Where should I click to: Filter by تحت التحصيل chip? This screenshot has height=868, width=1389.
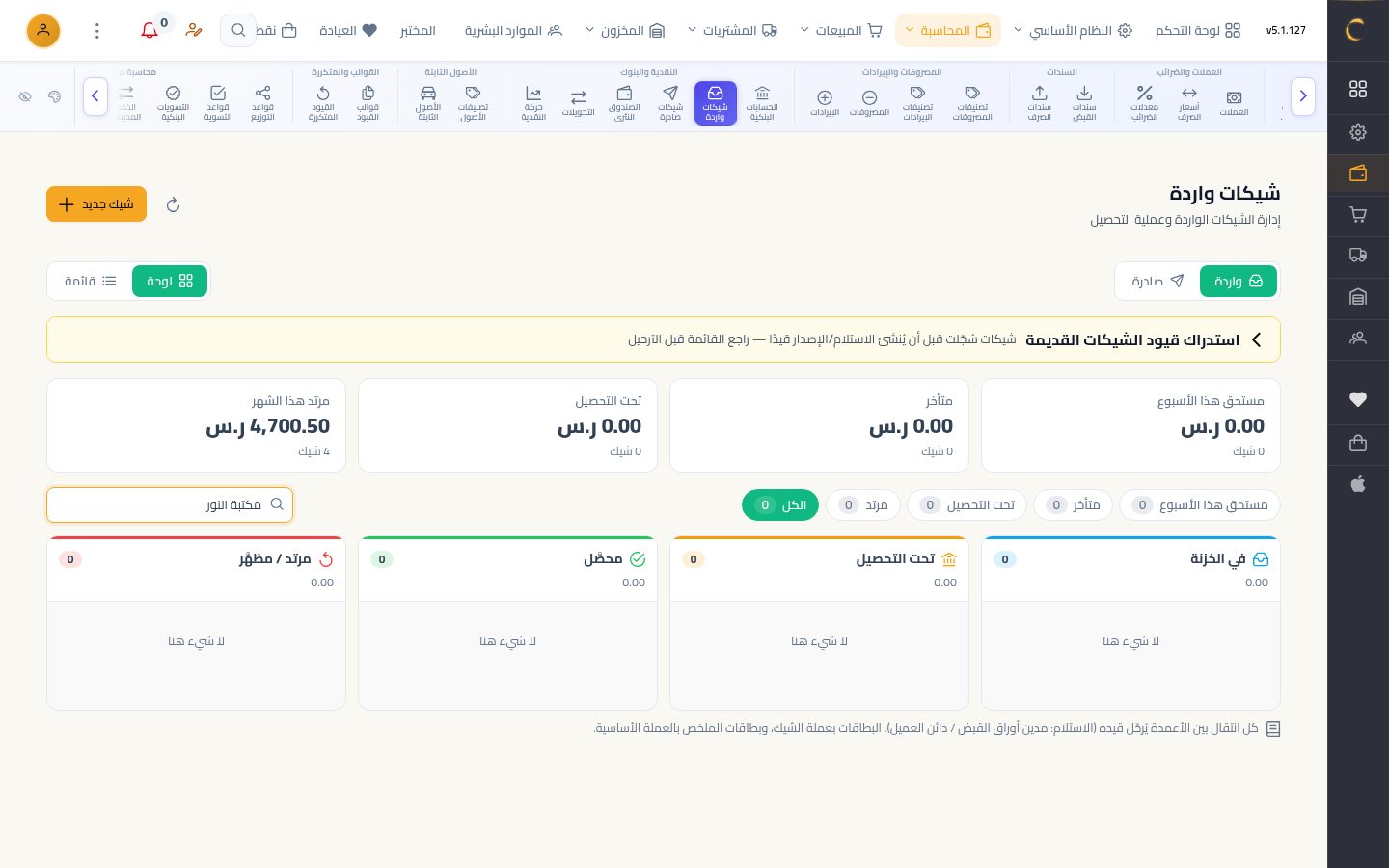[967, 505]
